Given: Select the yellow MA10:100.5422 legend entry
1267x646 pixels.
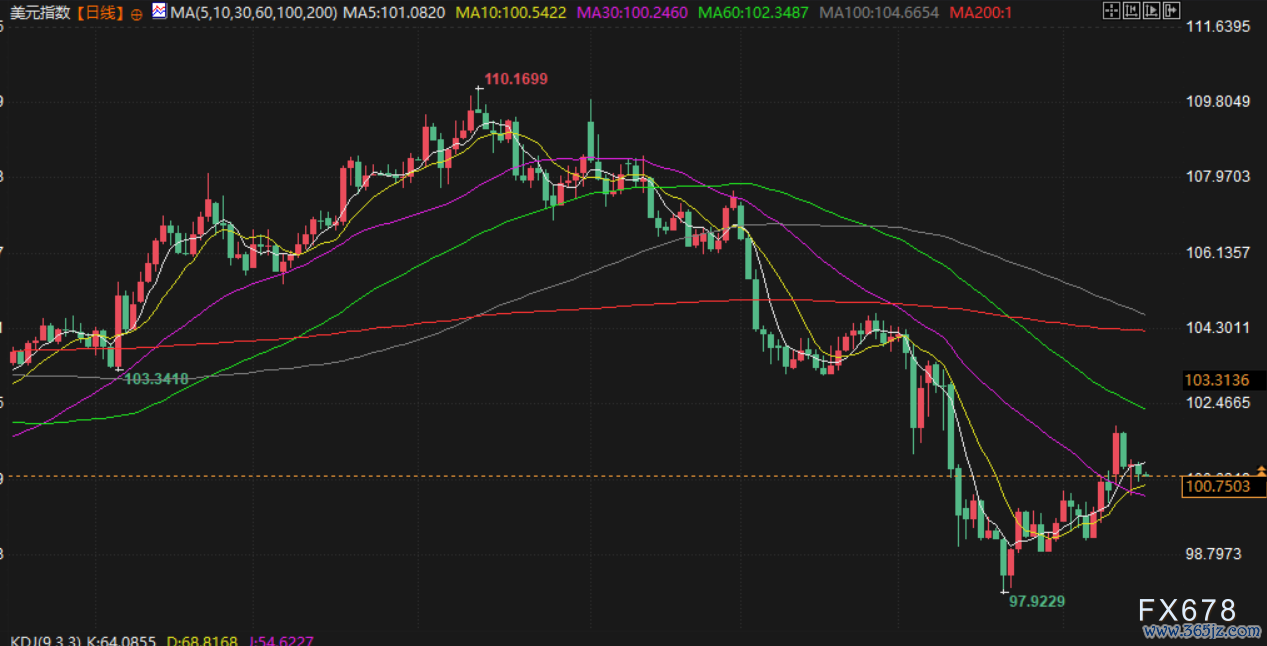Looking at the screenshot, I should click(x=510, y=13).
